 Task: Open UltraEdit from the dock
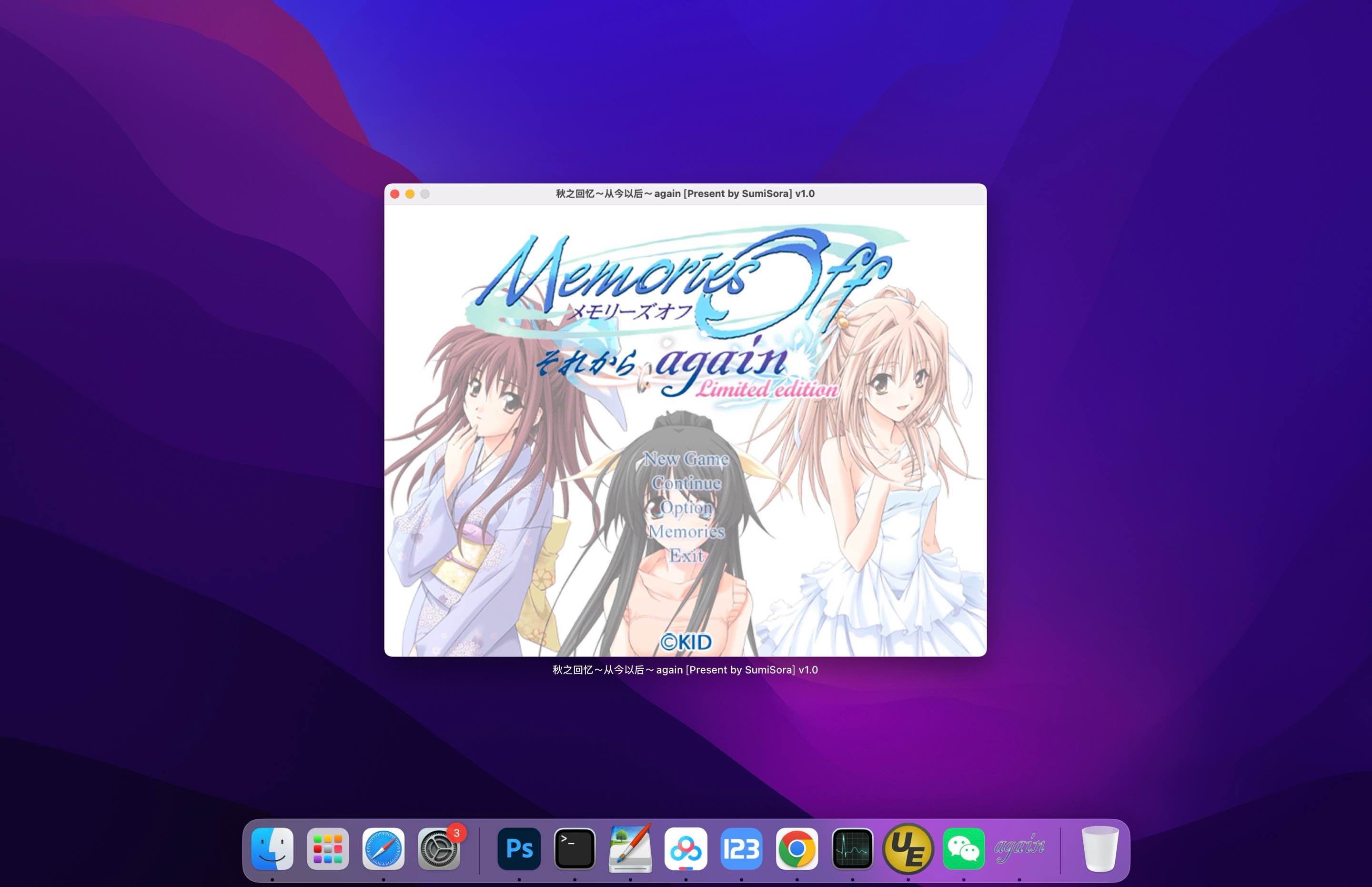point(908,849)
